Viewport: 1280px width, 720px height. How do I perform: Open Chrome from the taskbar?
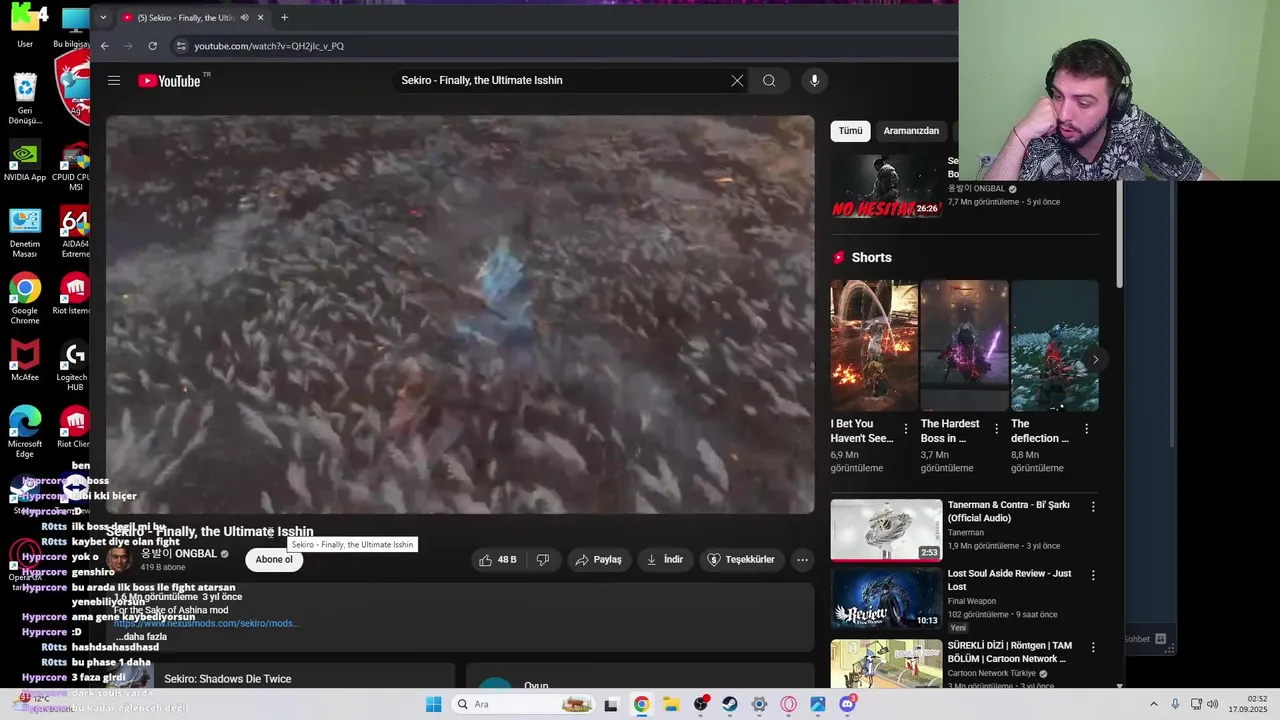coord(641,704)
